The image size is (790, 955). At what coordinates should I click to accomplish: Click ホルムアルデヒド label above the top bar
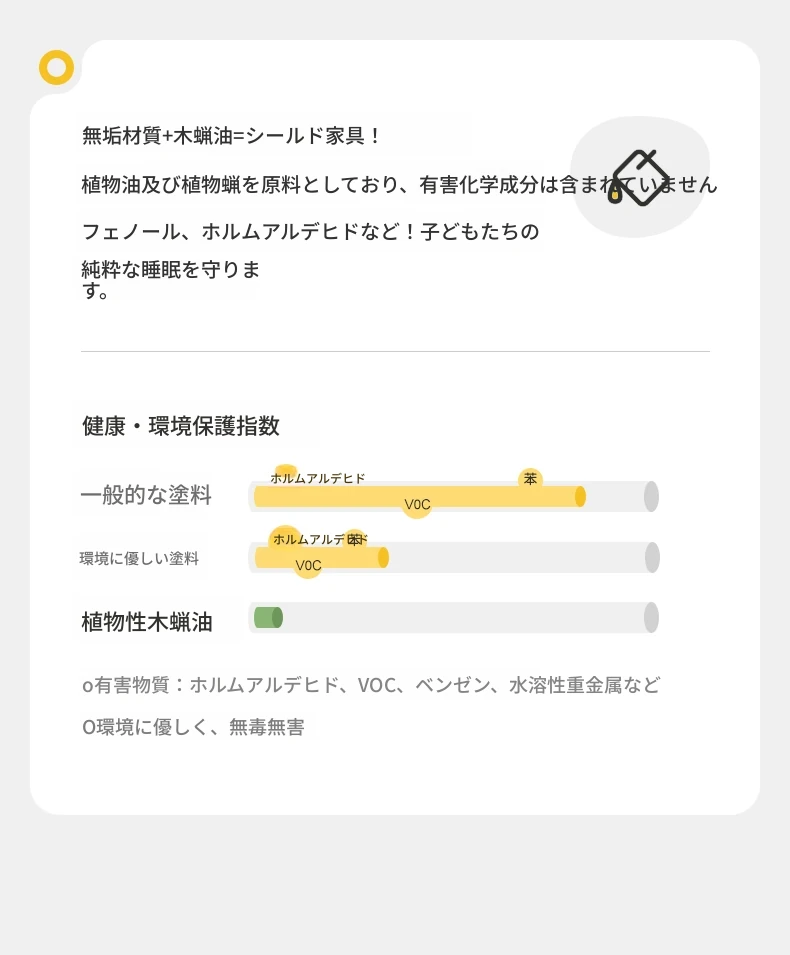pos(317,478)
